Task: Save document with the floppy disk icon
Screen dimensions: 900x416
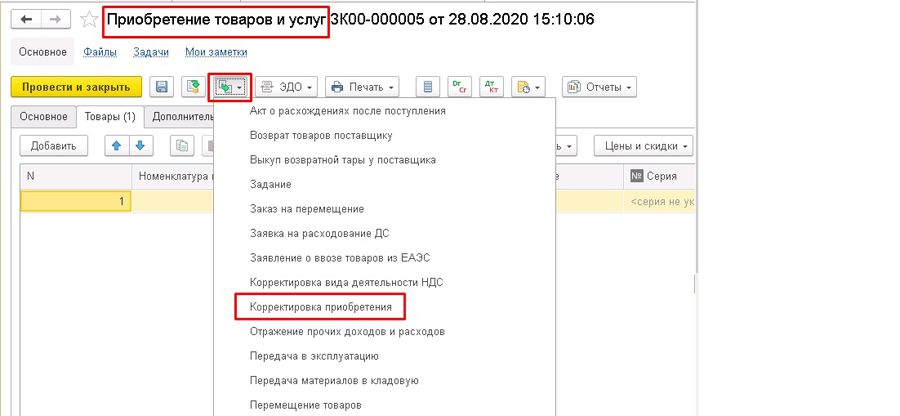Action: tap(162, 87)
